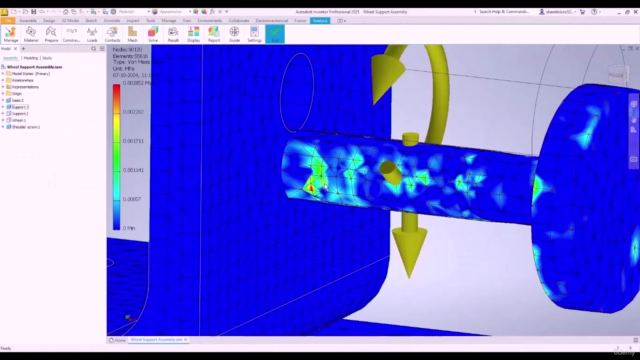Click the New file icon in quick access toolbar
Viewport: 640px width, 360px height.
pos(13,12)
